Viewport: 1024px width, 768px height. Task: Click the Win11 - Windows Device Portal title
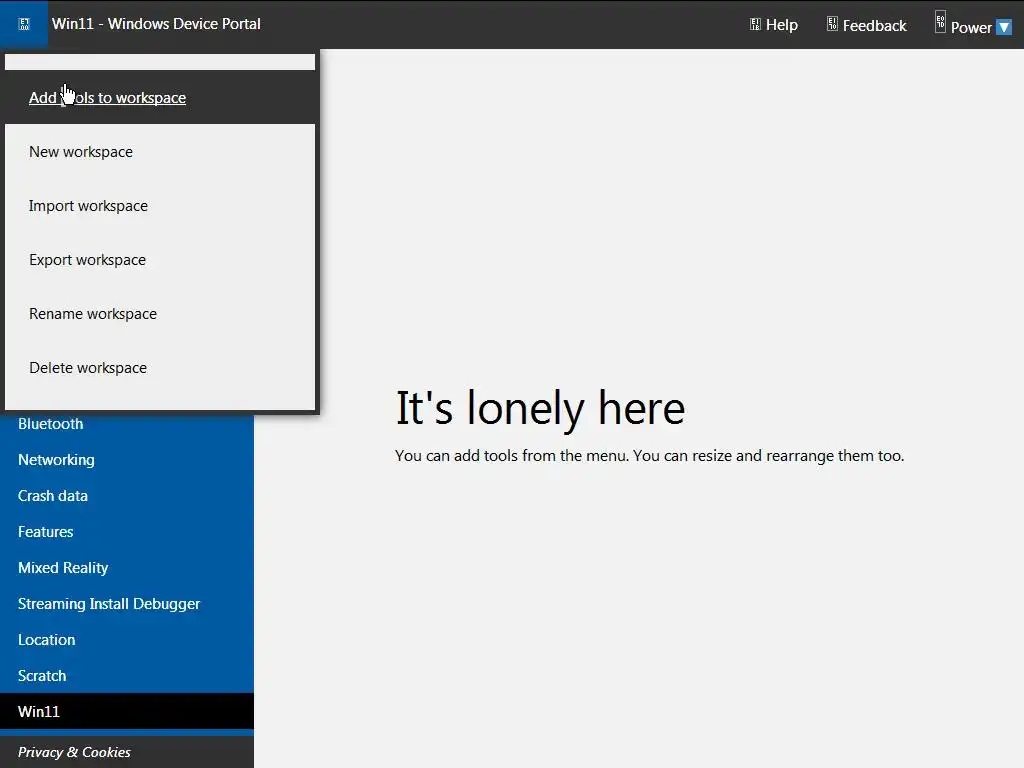pyautogui.click(x=156, y=24)
